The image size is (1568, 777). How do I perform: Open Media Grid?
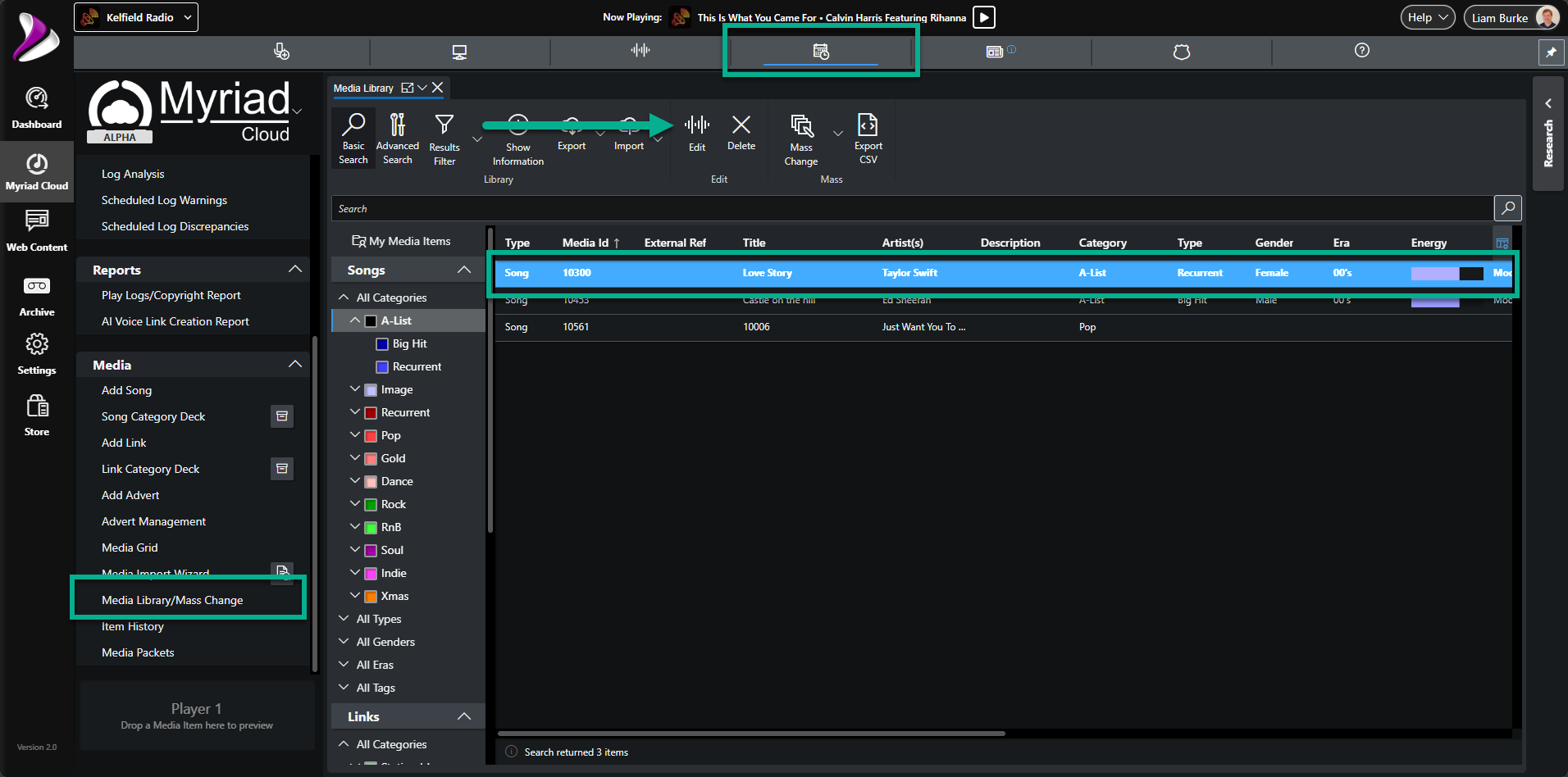130,548
